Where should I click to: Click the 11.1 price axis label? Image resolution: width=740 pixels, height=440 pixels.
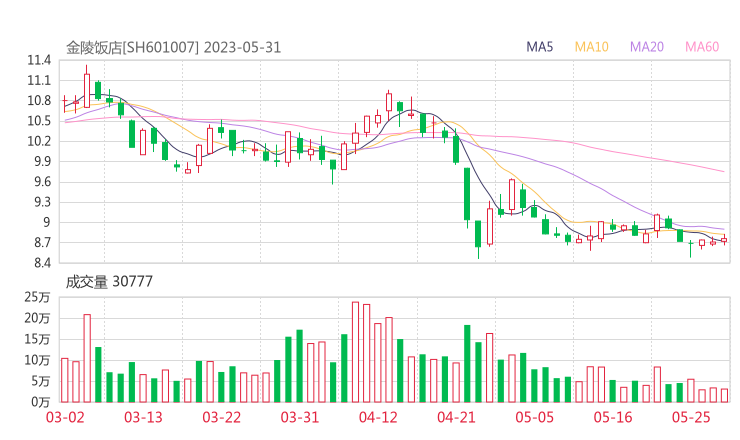[x=39, y=81]
